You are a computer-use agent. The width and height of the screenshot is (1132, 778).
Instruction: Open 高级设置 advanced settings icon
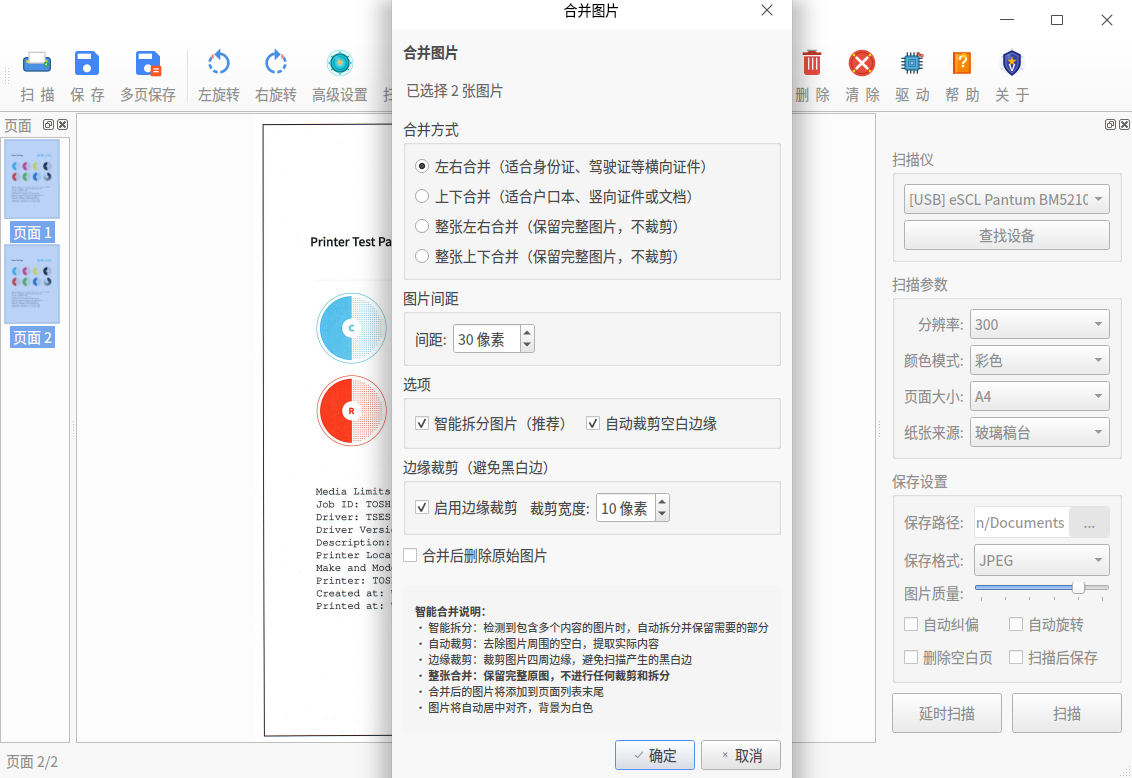340,64
